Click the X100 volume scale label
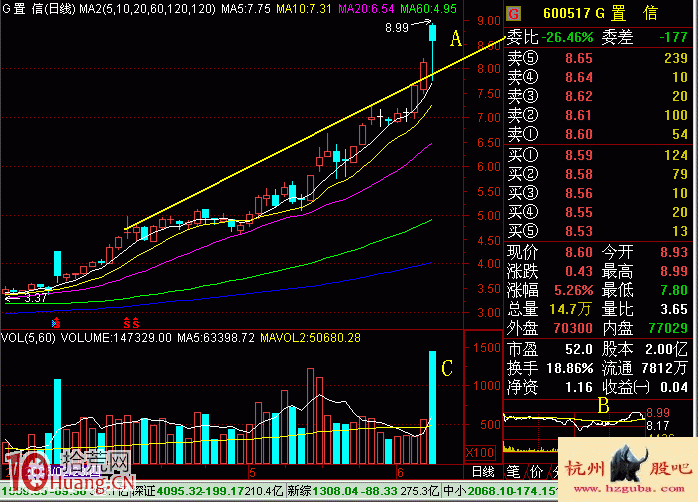 coord(480,453)
